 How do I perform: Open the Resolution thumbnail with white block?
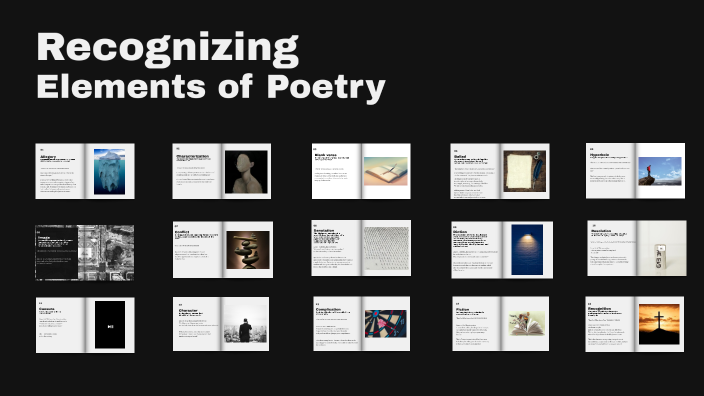[637, 248]
